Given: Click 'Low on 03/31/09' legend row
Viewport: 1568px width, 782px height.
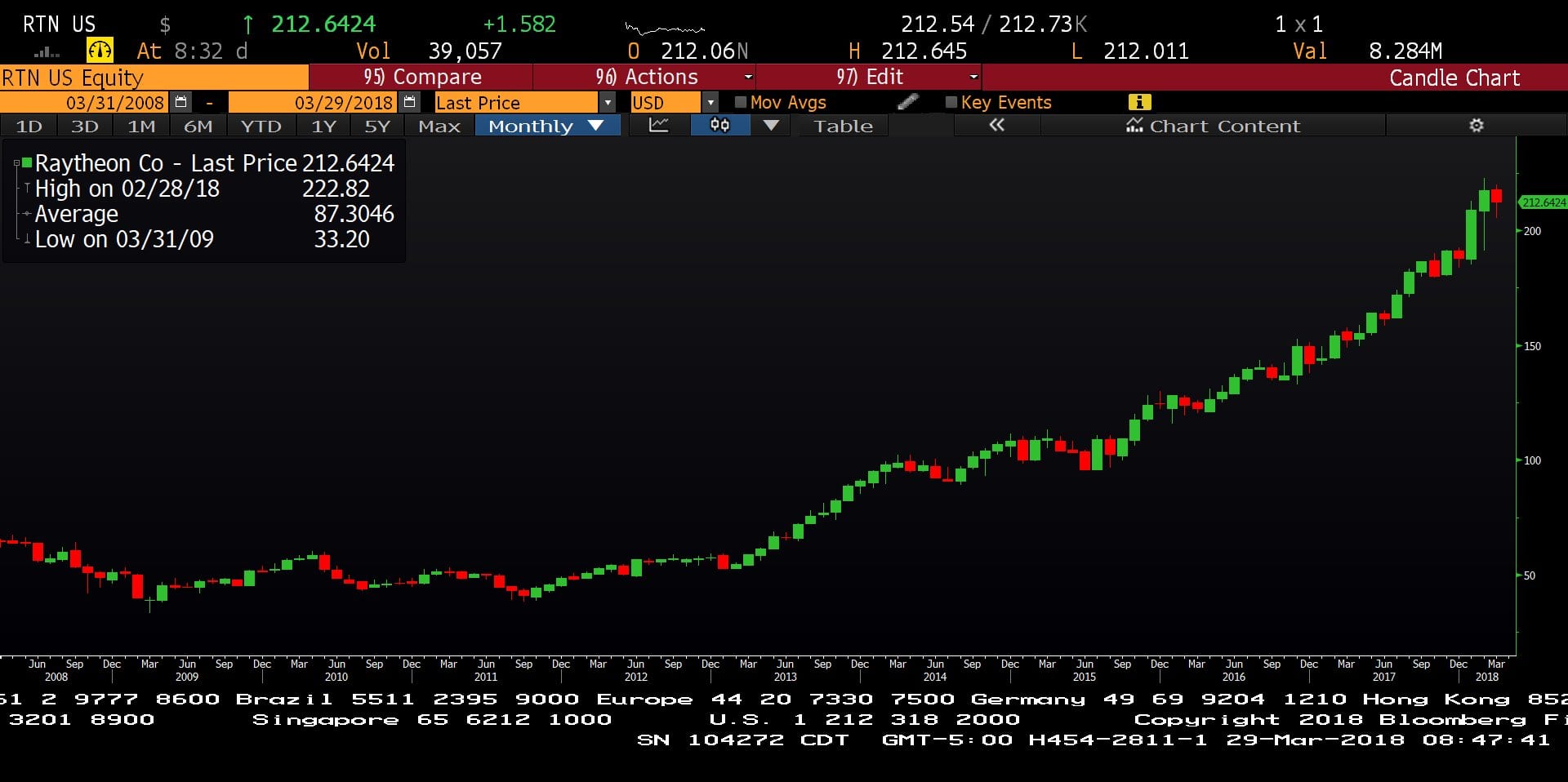Looking at the screenshot, I should [x=196, y=239].
